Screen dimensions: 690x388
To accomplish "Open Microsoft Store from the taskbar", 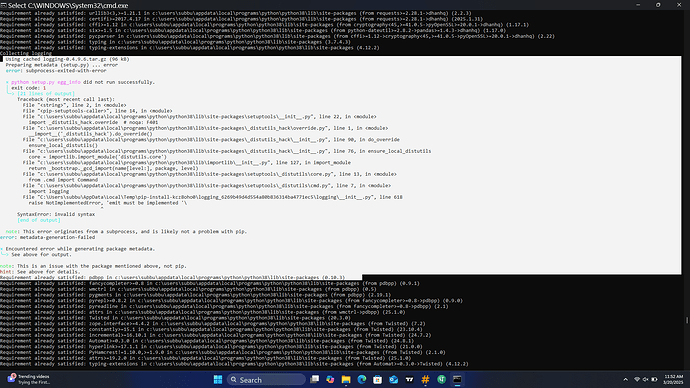I will click(x=378, y=380).
